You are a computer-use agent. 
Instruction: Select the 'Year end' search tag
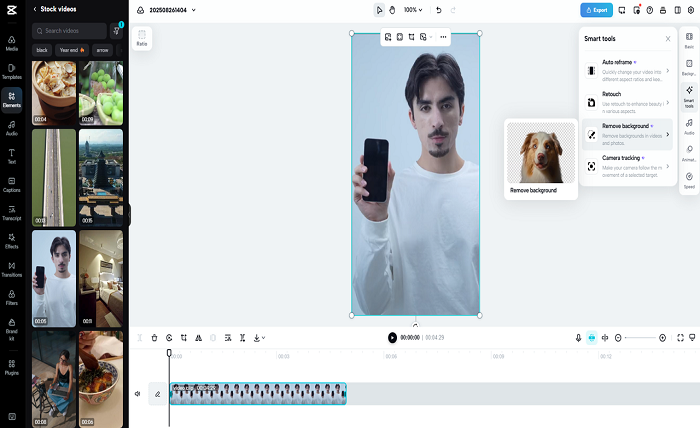point(72,50)
